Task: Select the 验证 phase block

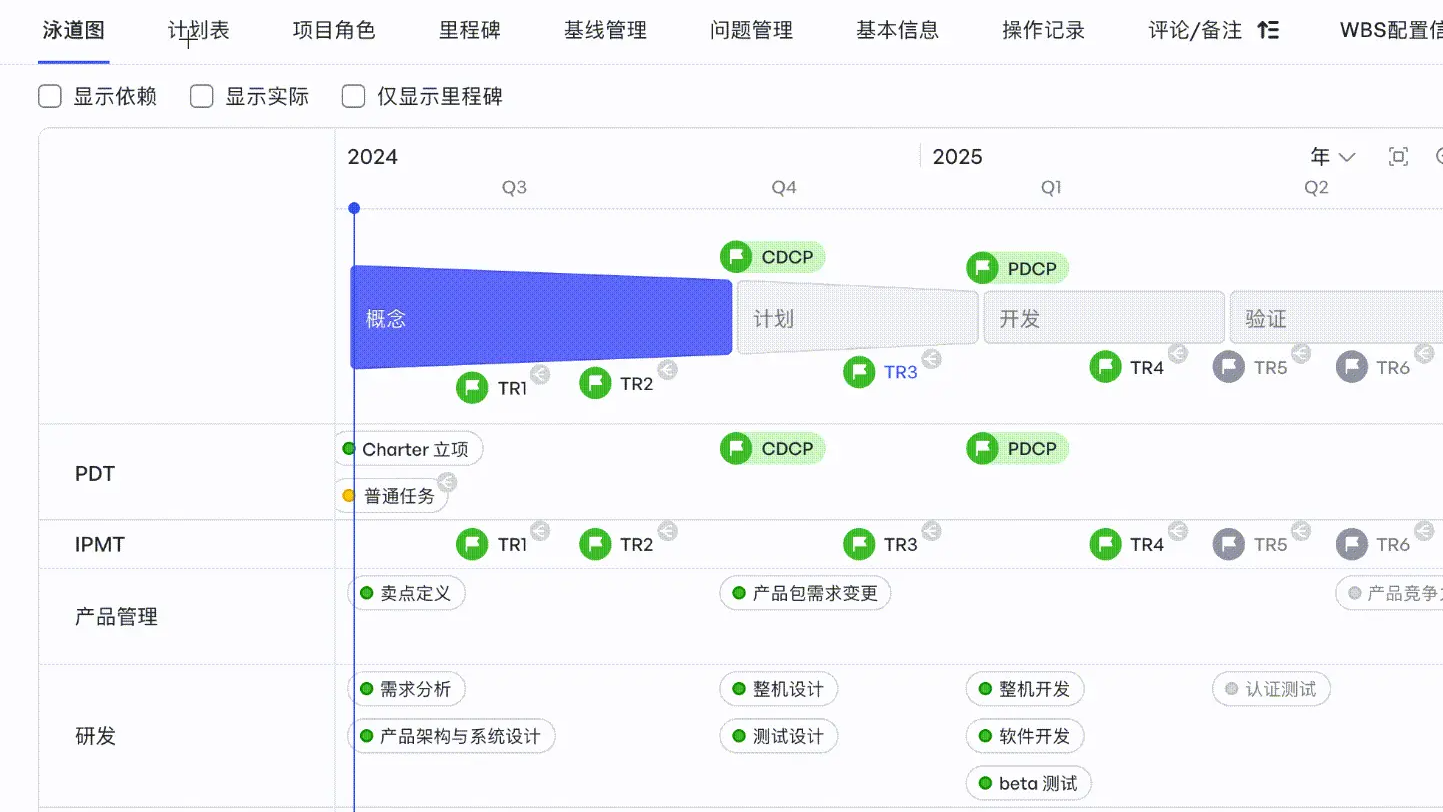Action: click(x=1336, y=318)
